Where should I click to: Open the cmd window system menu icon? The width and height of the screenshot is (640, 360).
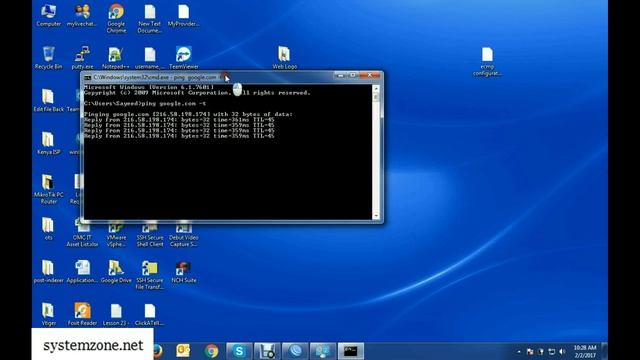pos(87,77)
